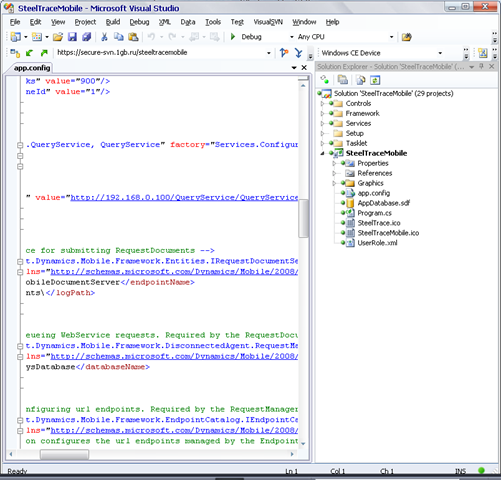Click the VisualSVN repository tree icon
The height and width of the screenshot is (480, 501).
coord(15,53)
